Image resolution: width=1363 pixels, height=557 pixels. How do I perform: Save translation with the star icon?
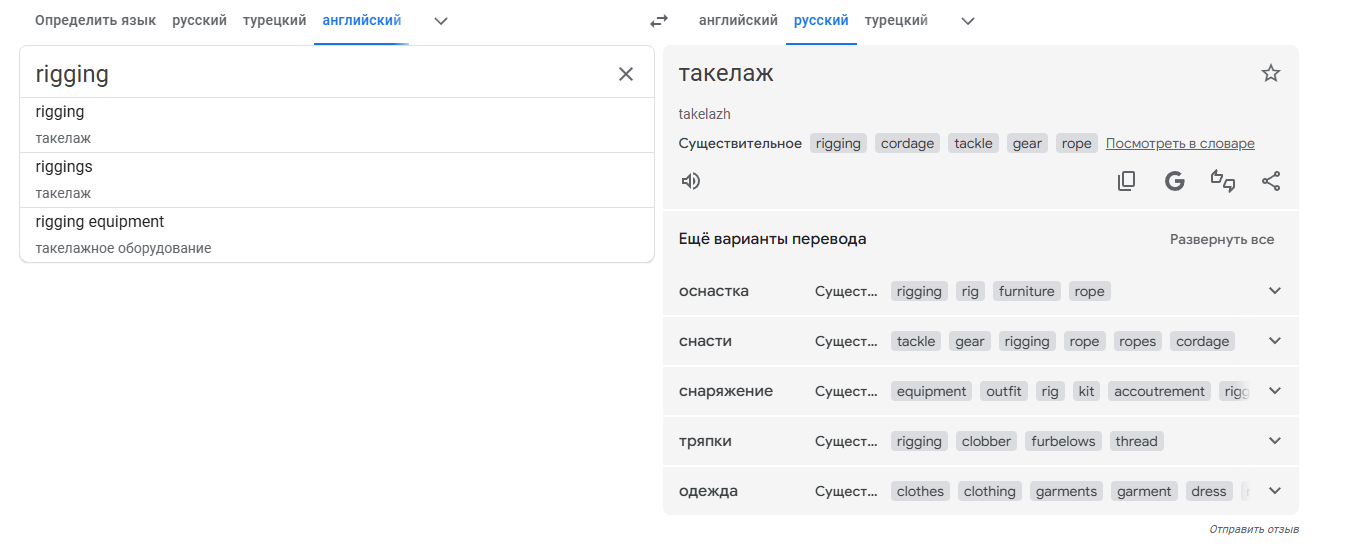tap(1271, 73)
